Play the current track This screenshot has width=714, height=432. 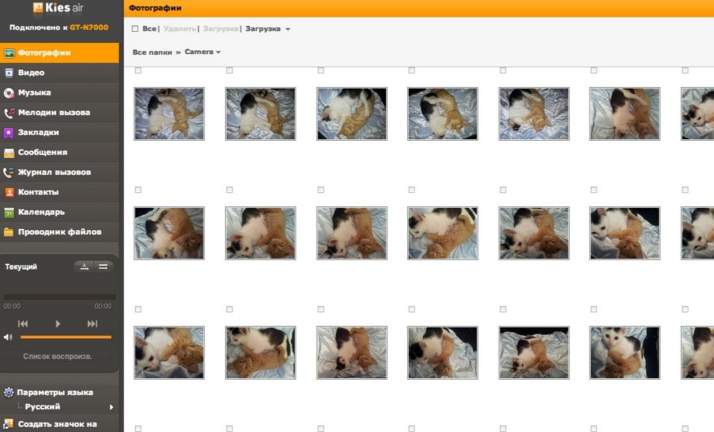pyautogui.click(x=58, y=324)
